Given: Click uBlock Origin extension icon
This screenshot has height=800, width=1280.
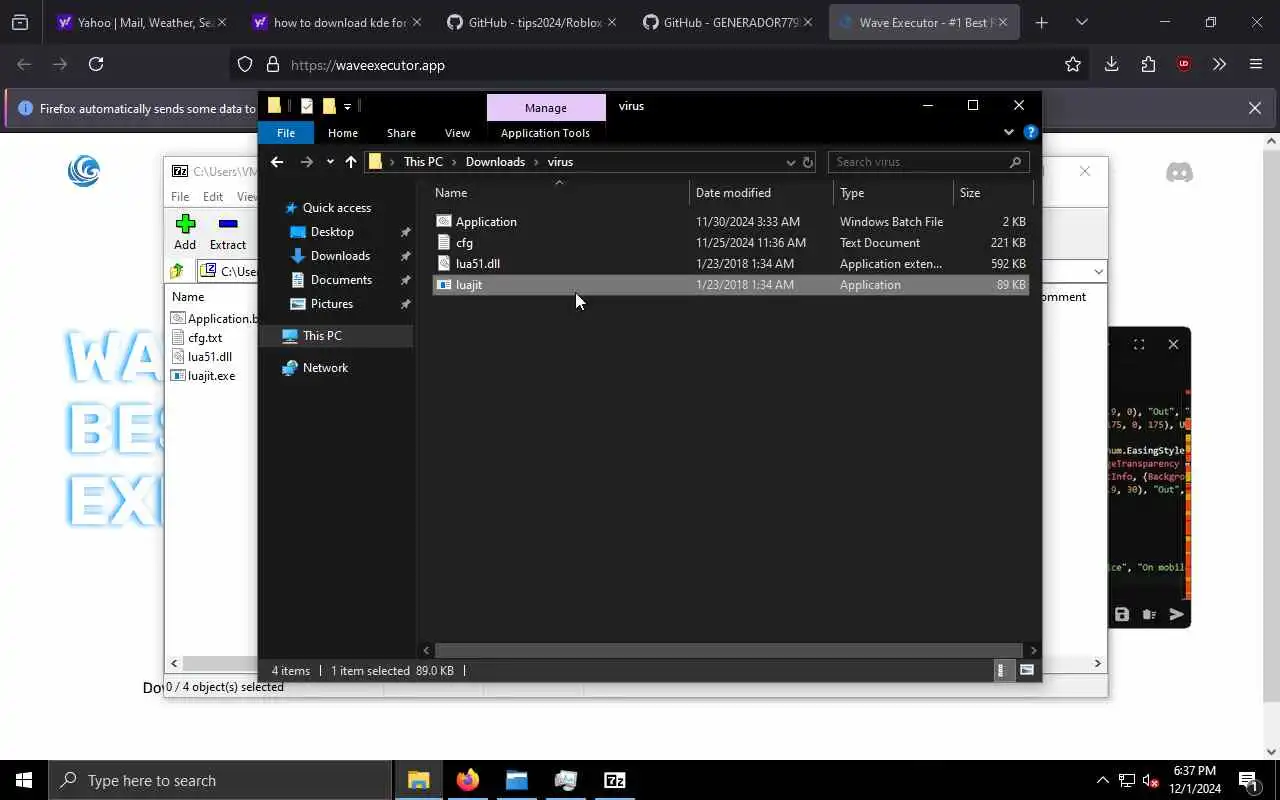Looking at the screenshot, I should click(x=1184, y=65).
